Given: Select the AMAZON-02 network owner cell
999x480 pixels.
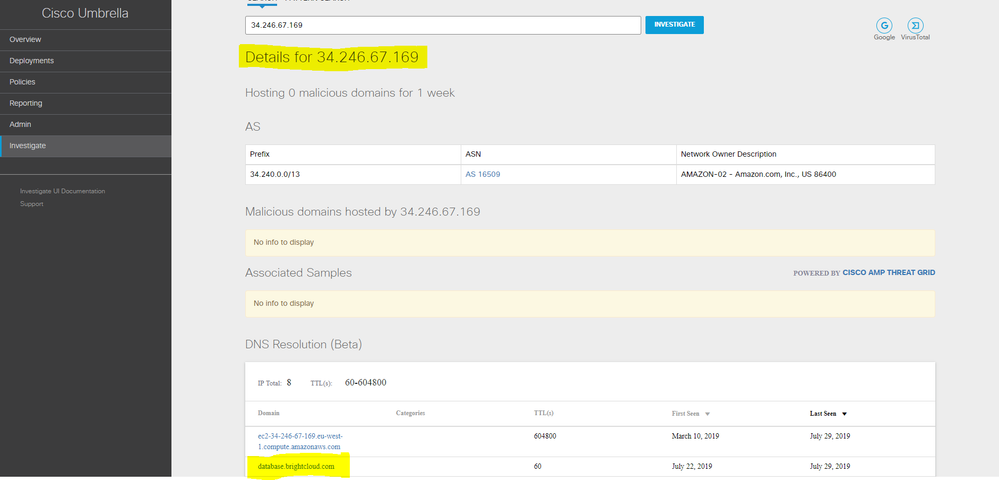Looking at the screenshot, I should pyautogui.click(x=805, y=174).
